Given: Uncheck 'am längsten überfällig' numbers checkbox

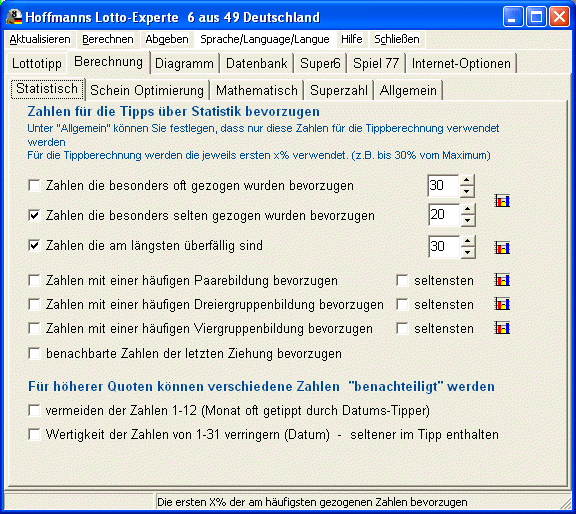Looking at the screenshot, I should 34,245.
